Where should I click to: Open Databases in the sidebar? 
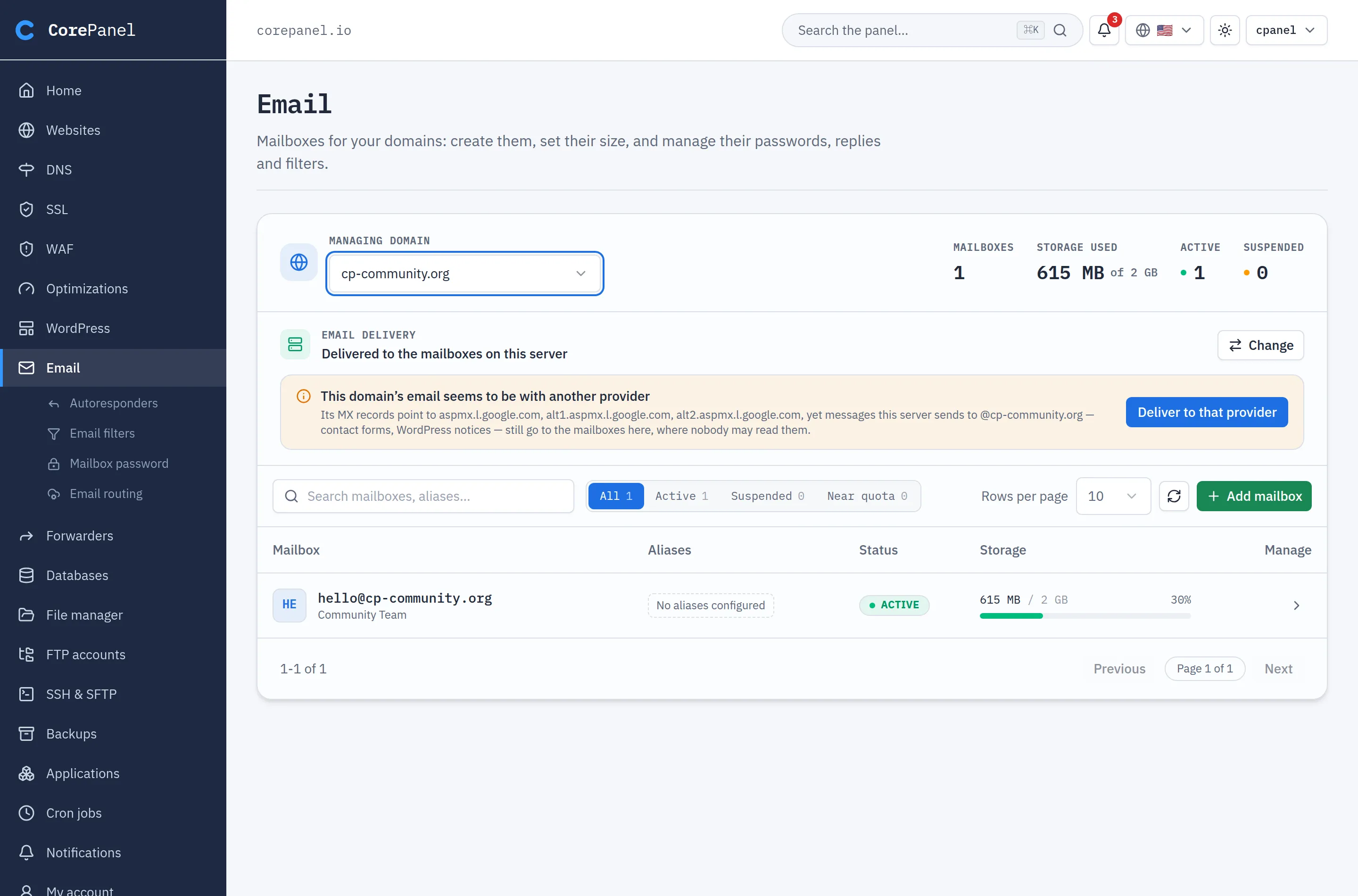pyautogui.click(x=113, y=575)
